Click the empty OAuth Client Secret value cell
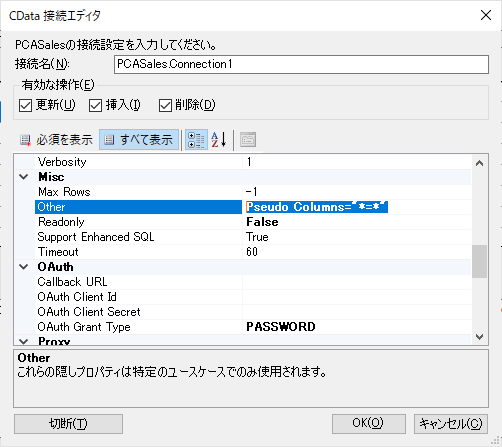The height and width of the screenshot is (447, 502). click(x=357, y=312)
